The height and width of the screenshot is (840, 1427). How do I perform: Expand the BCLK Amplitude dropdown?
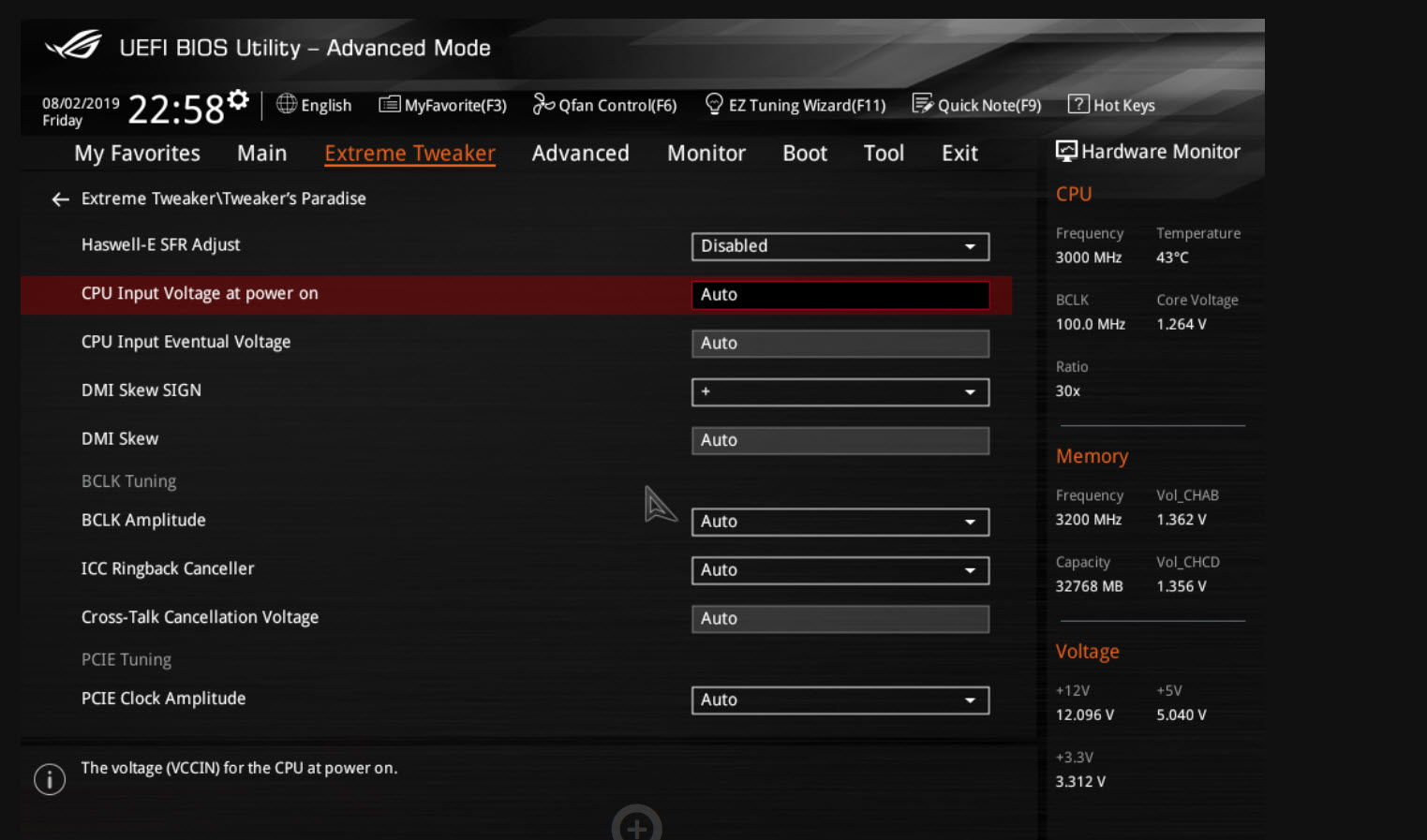[840, 522]
